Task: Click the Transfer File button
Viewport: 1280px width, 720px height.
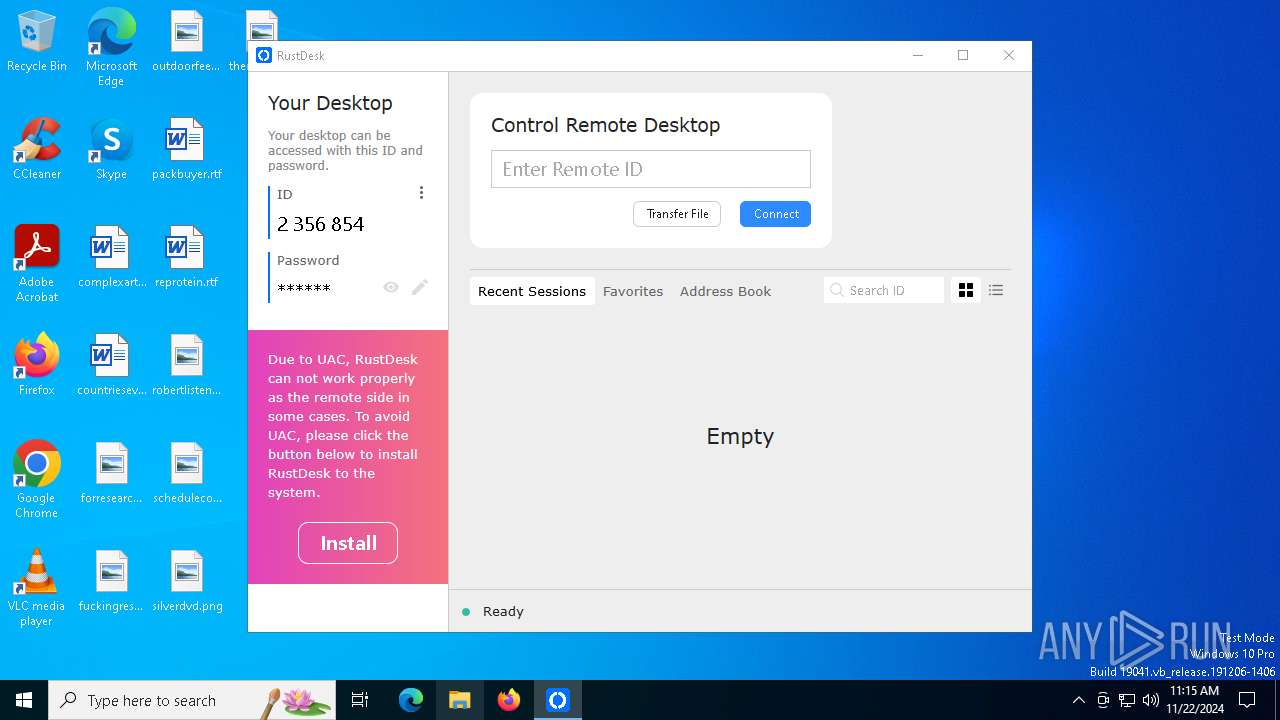Action: tap(677, 214)
